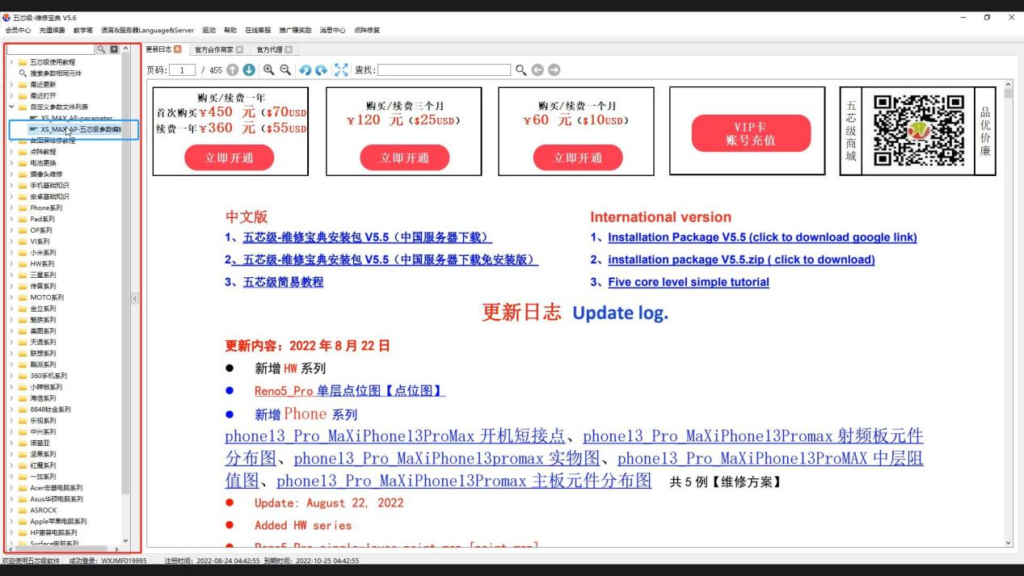Open the 语言&服务器Language&Server menu

[x=148, y=30]
